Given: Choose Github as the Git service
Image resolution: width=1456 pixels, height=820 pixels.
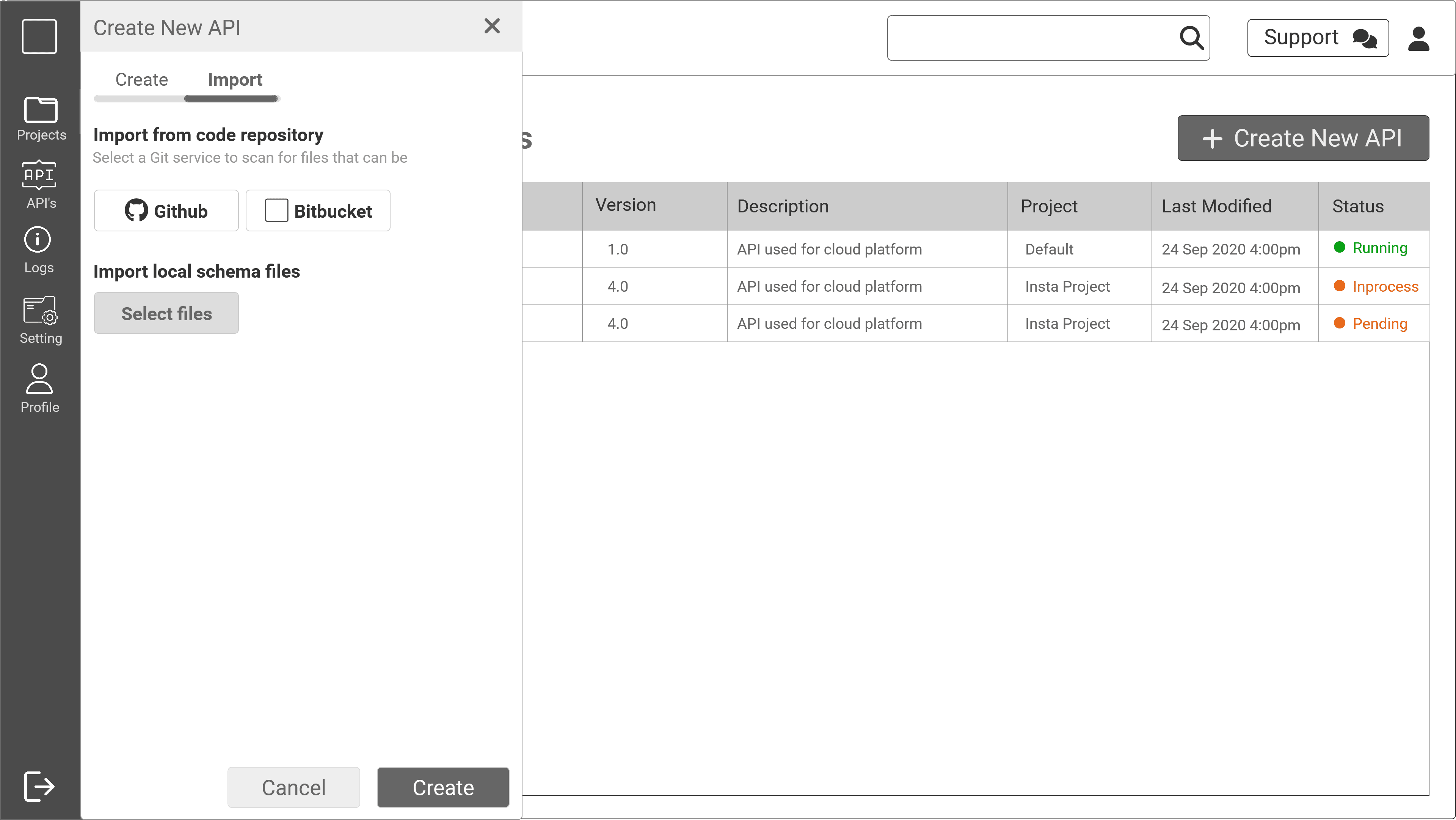Looking at the screenshot, I should pyautogui.click(x=166, y=210).
